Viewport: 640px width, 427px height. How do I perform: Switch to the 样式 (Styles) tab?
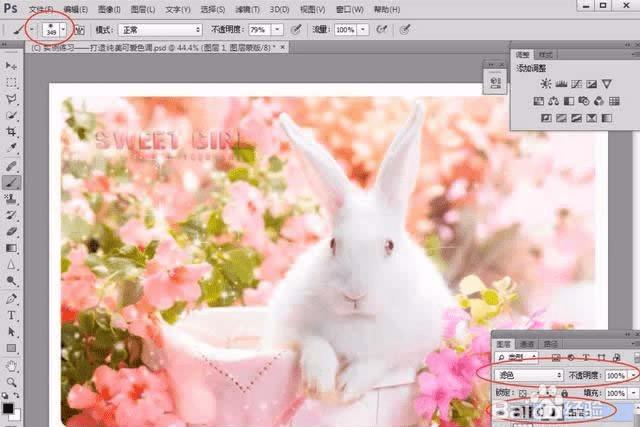click(x=546, y=54)
